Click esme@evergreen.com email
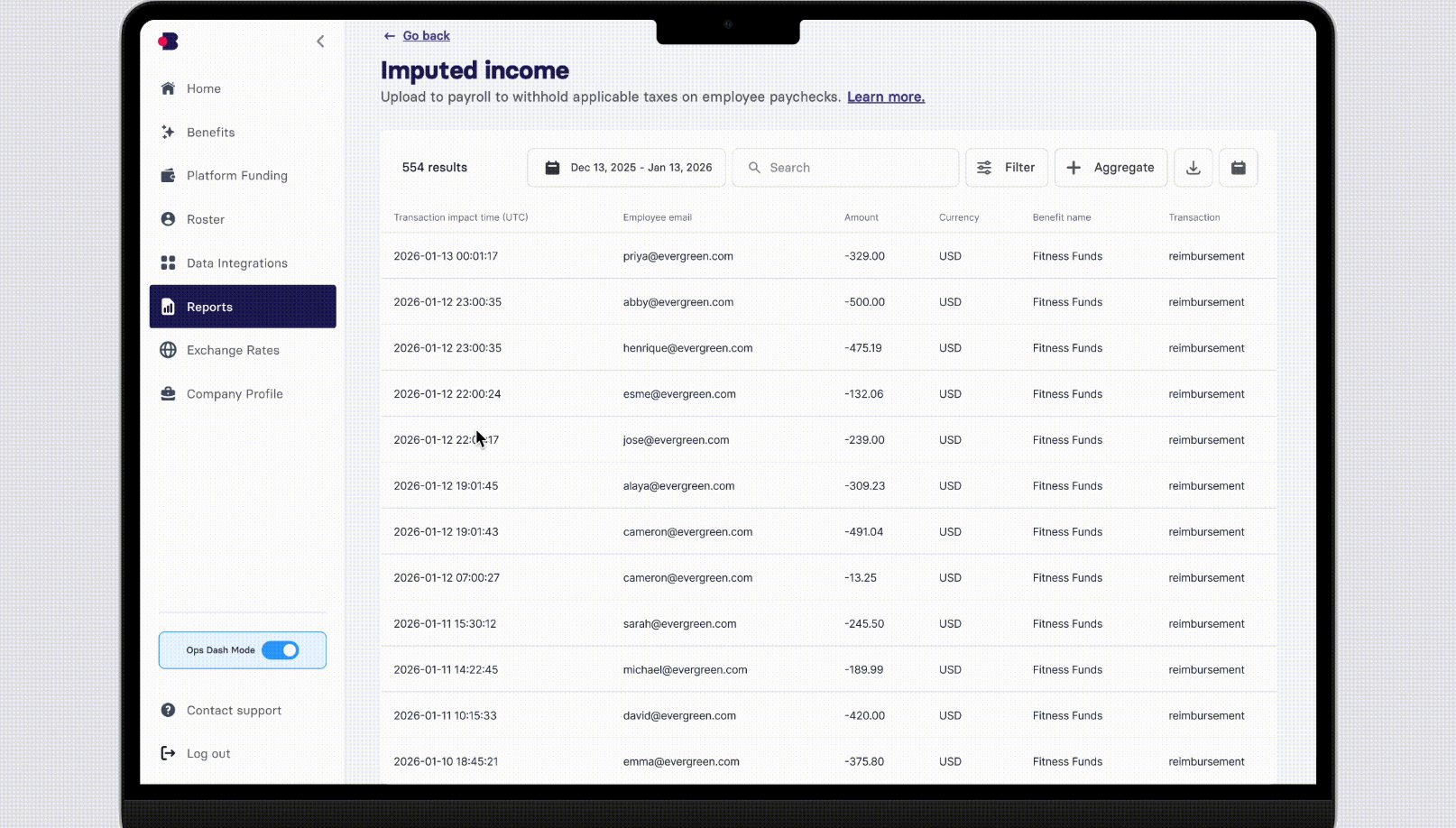1456x828 pixels. pos(679,394)
